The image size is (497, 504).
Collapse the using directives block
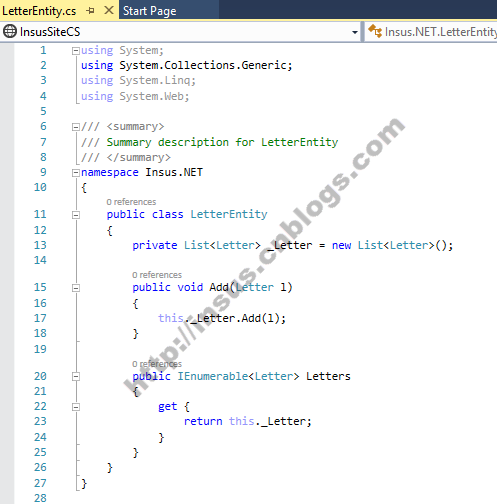pyautogui.click(x=76, y=51)
